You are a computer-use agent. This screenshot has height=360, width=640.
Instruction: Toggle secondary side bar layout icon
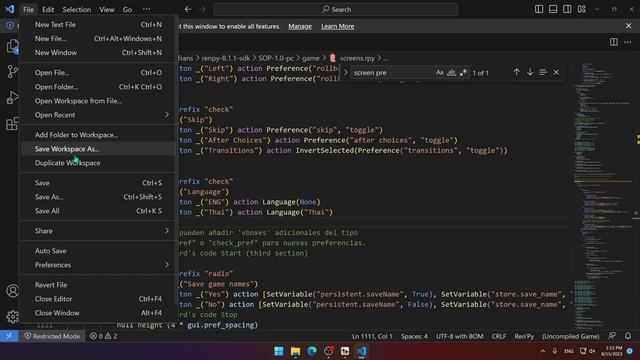567,9
